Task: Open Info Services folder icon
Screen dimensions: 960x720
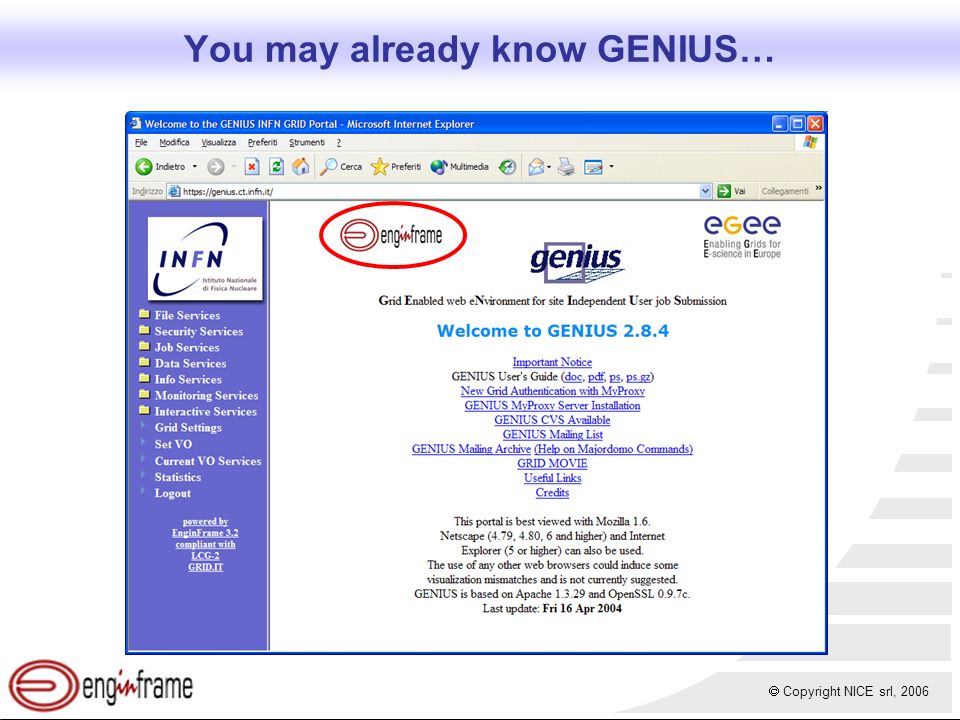Action: point(144,378)
